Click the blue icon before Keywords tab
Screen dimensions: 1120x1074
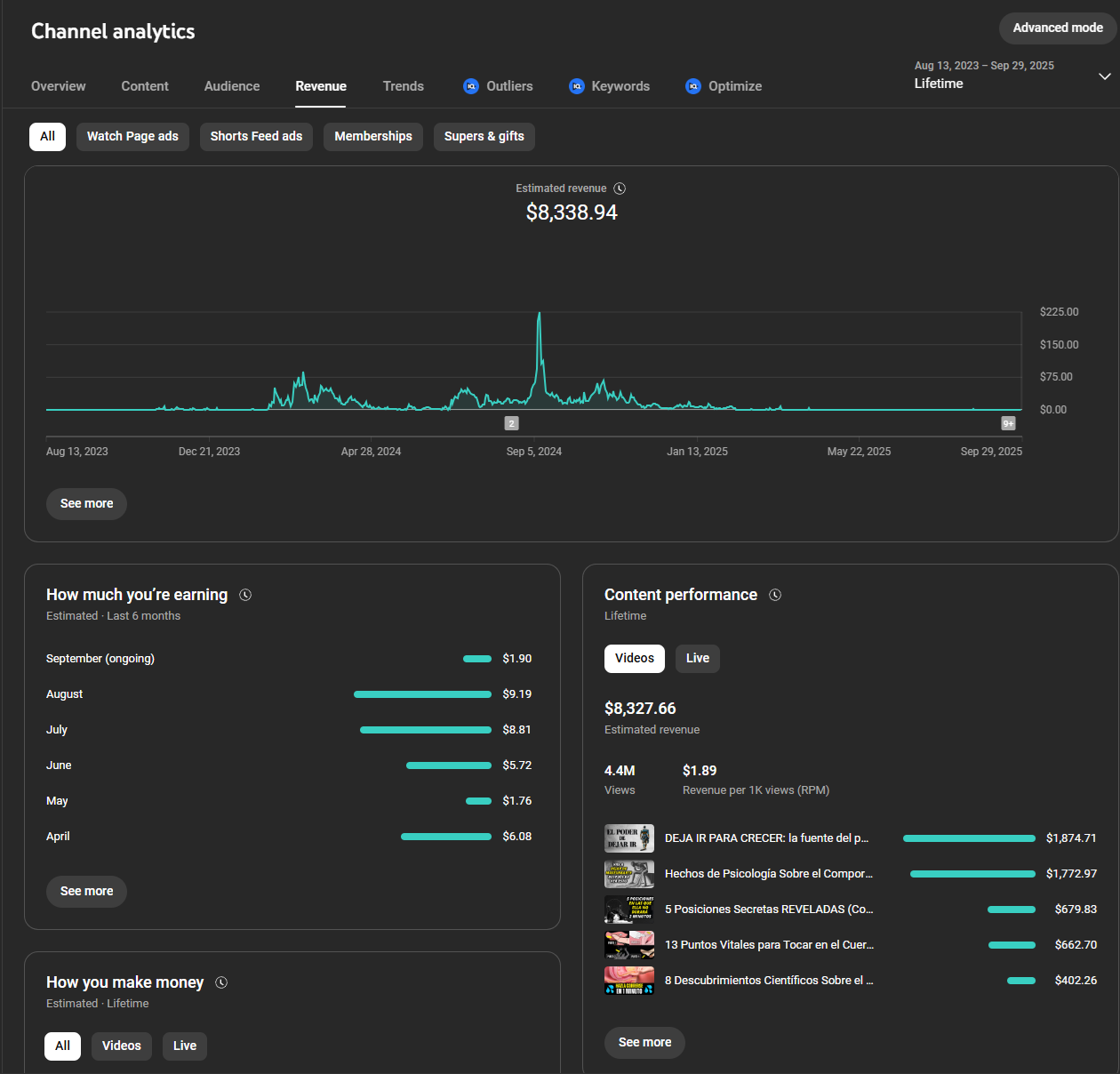pos(577,86)
